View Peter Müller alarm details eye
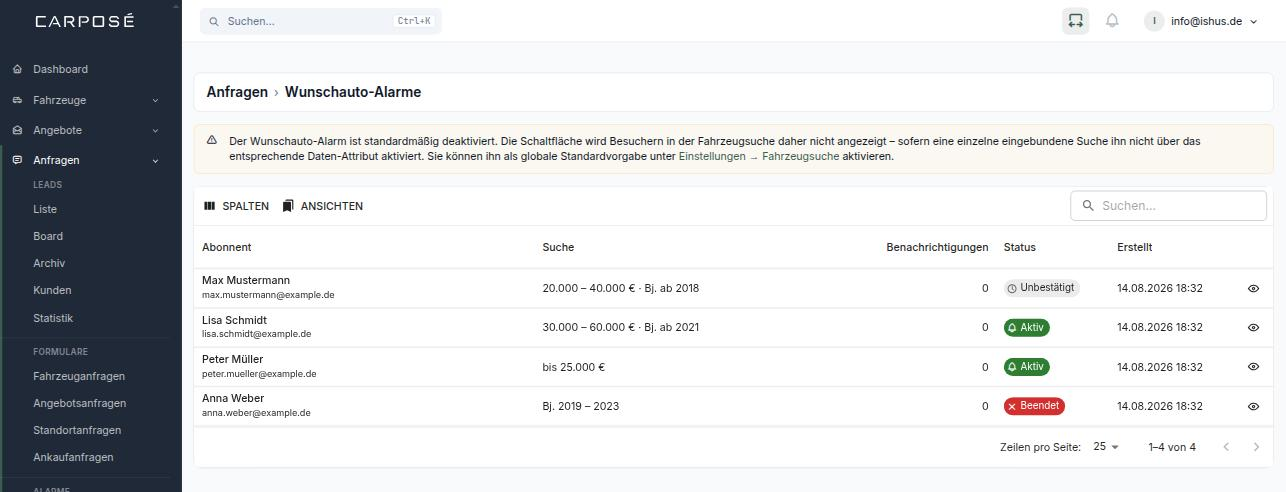Screen dimensions: 1286x492 click(1253, 367)
